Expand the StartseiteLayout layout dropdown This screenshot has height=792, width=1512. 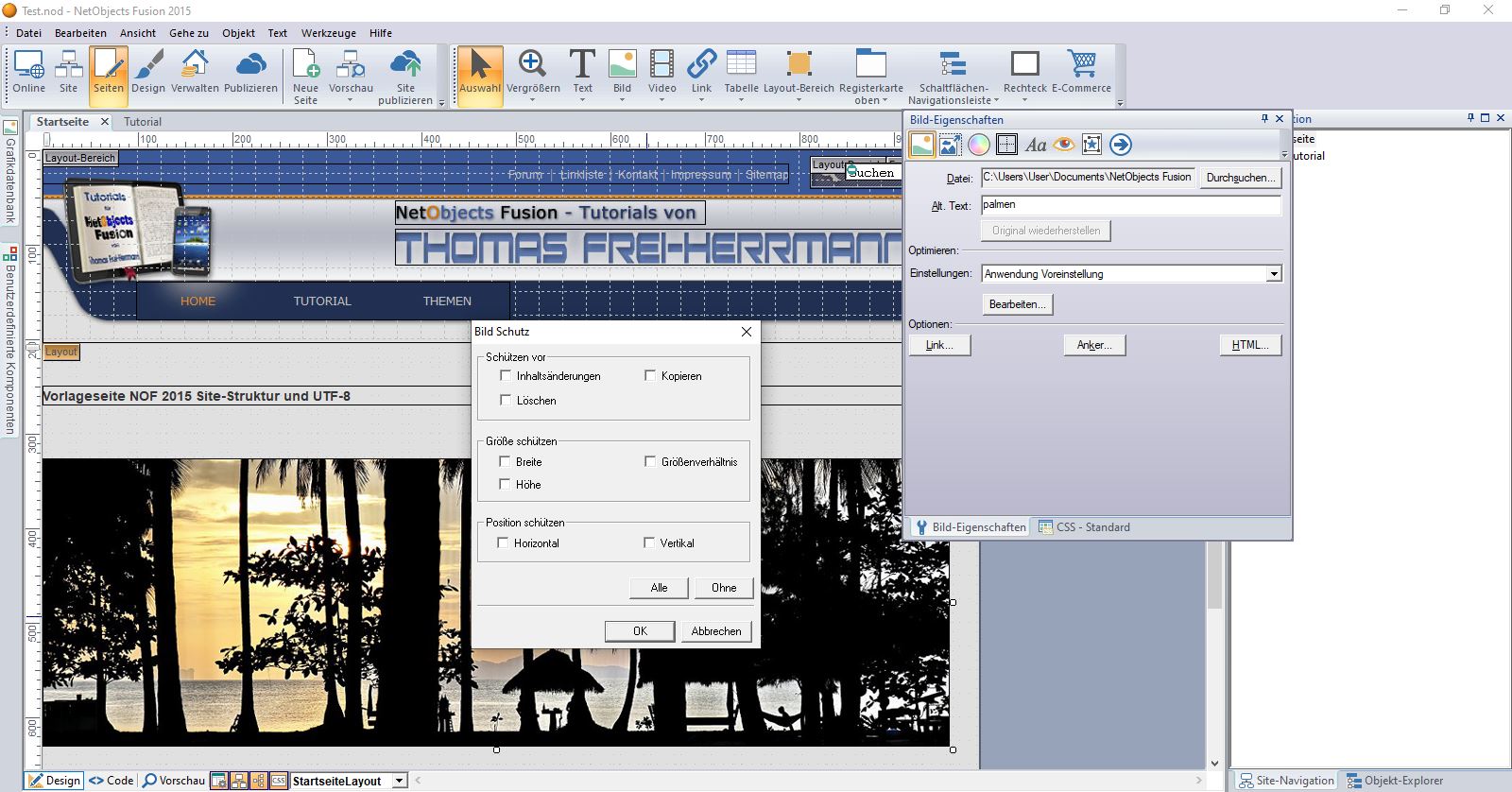(400, 781)
